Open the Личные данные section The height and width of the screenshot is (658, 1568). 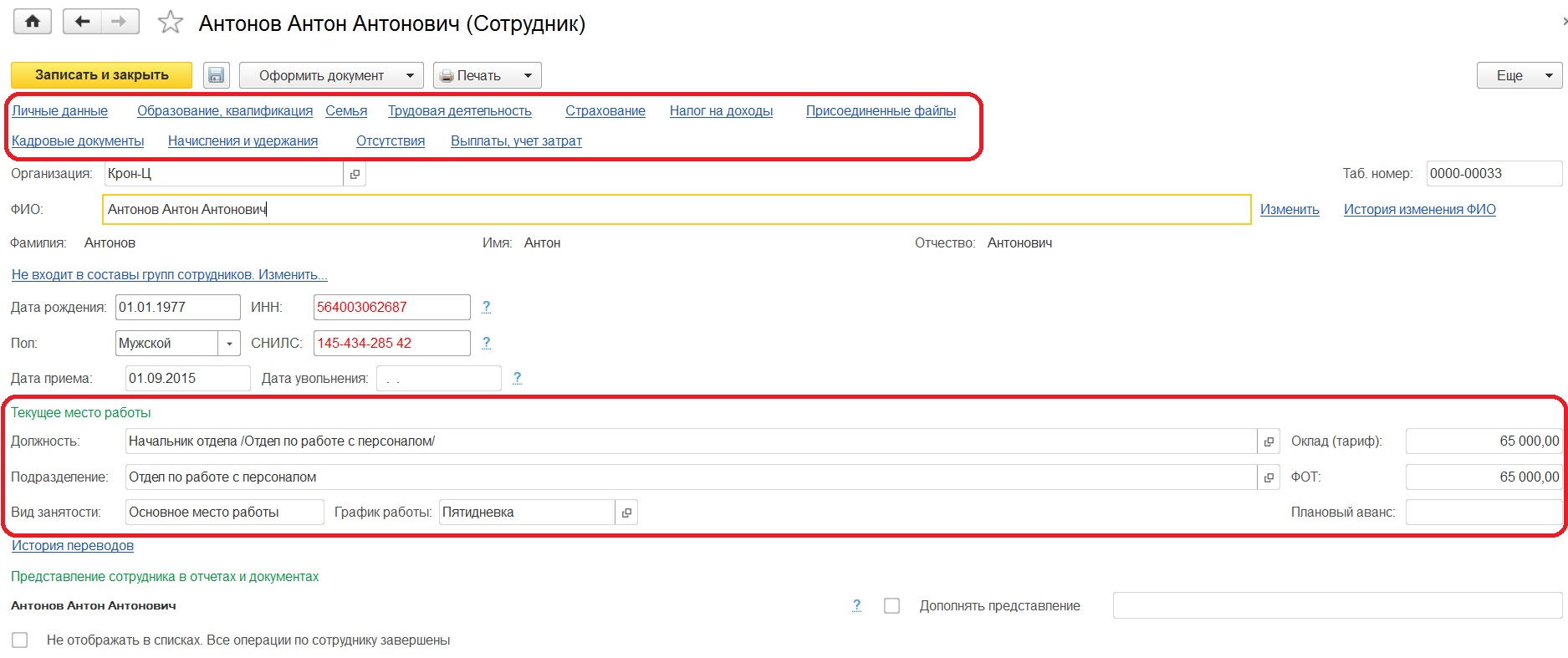pos(59,111)
